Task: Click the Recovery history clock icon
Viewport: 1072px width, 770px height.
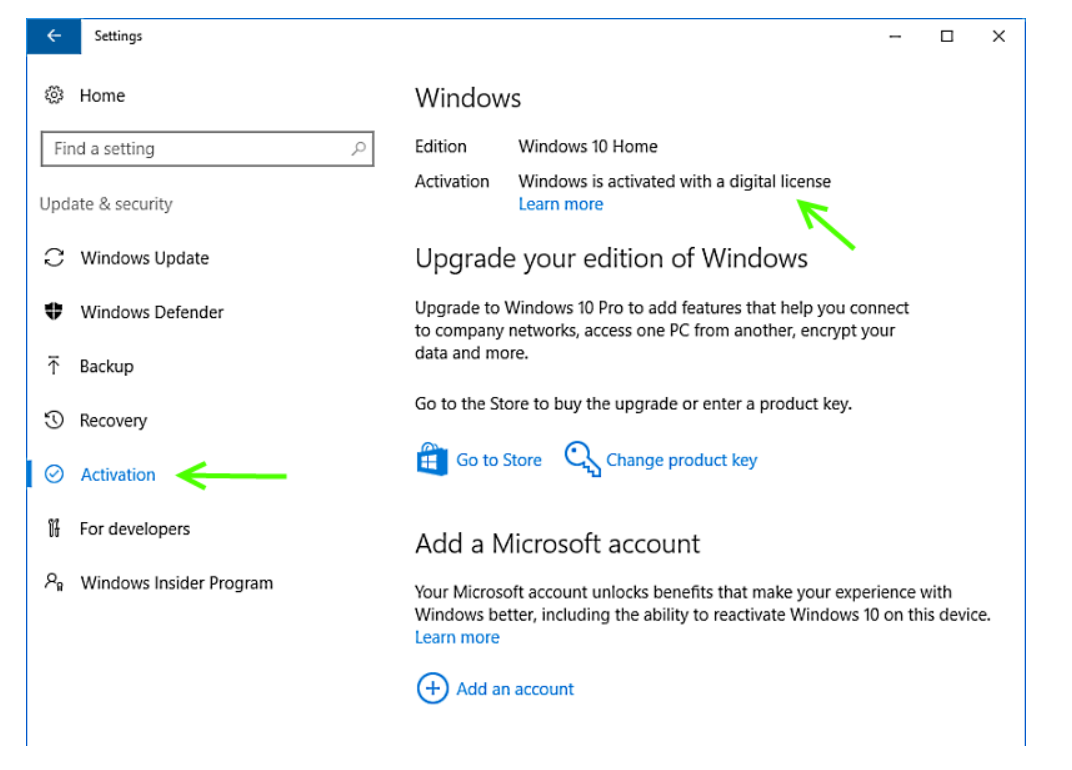Action: pos(54,420)
